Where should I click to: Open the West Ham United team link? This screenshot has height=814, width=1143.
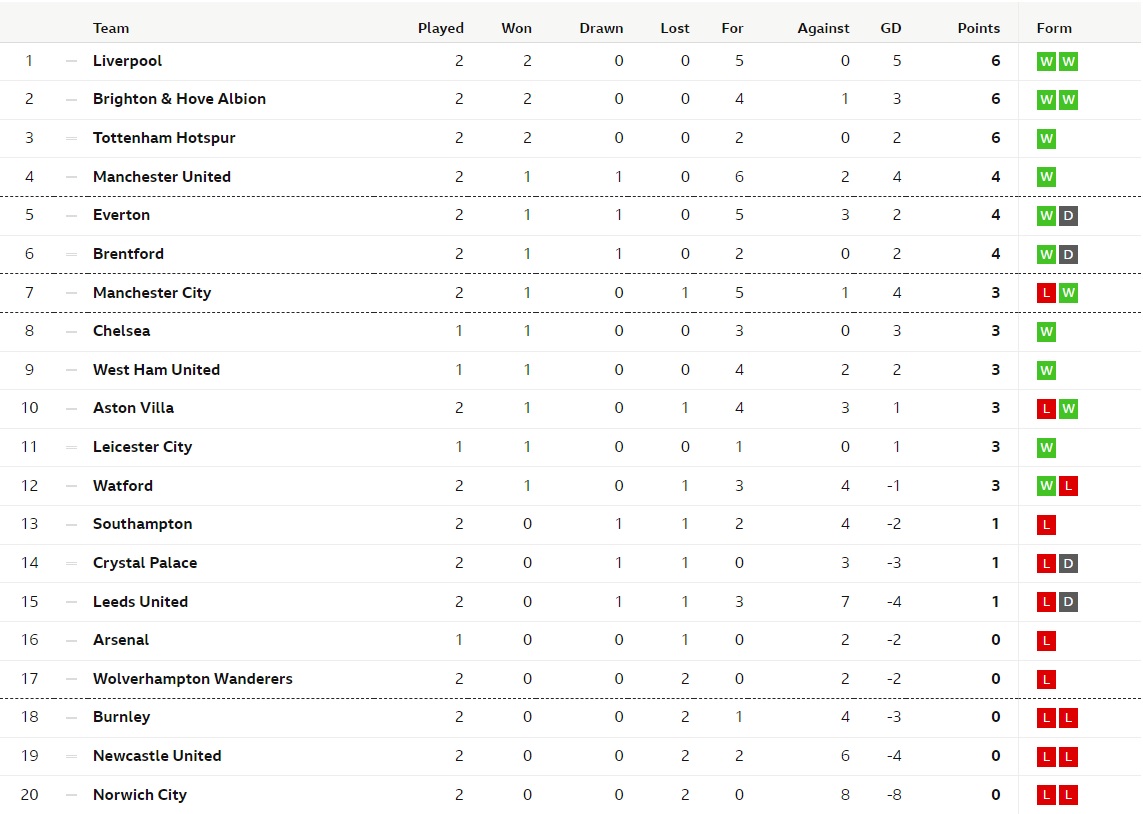pos(156,370)
